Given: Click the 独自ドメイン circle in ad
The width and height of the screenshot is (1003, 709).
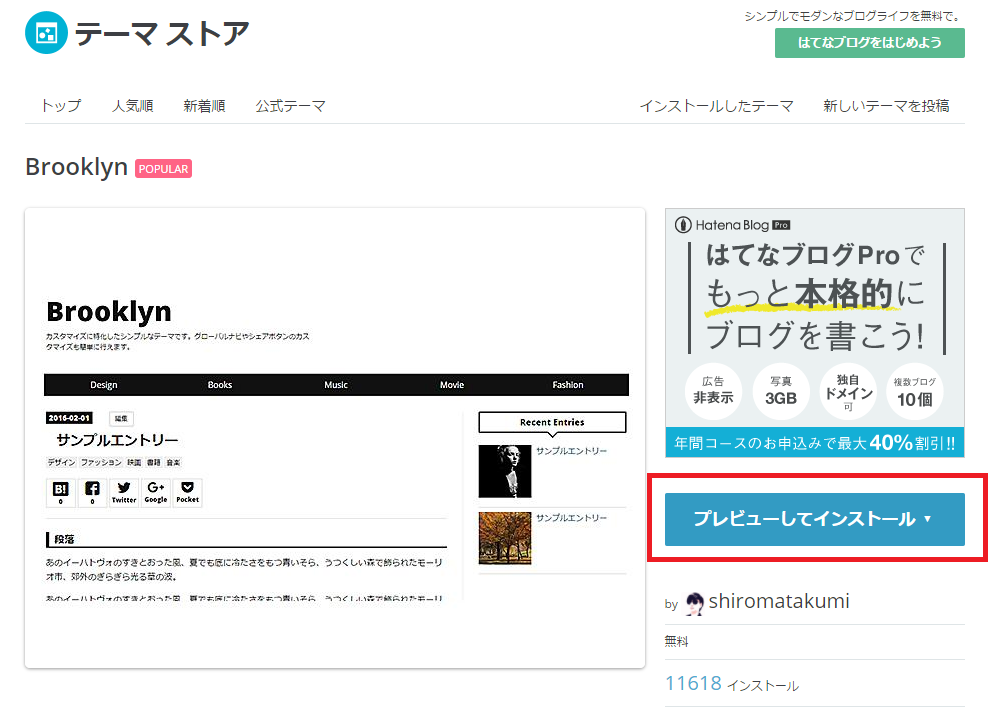Looking at the screenshot, I should 848,391.
